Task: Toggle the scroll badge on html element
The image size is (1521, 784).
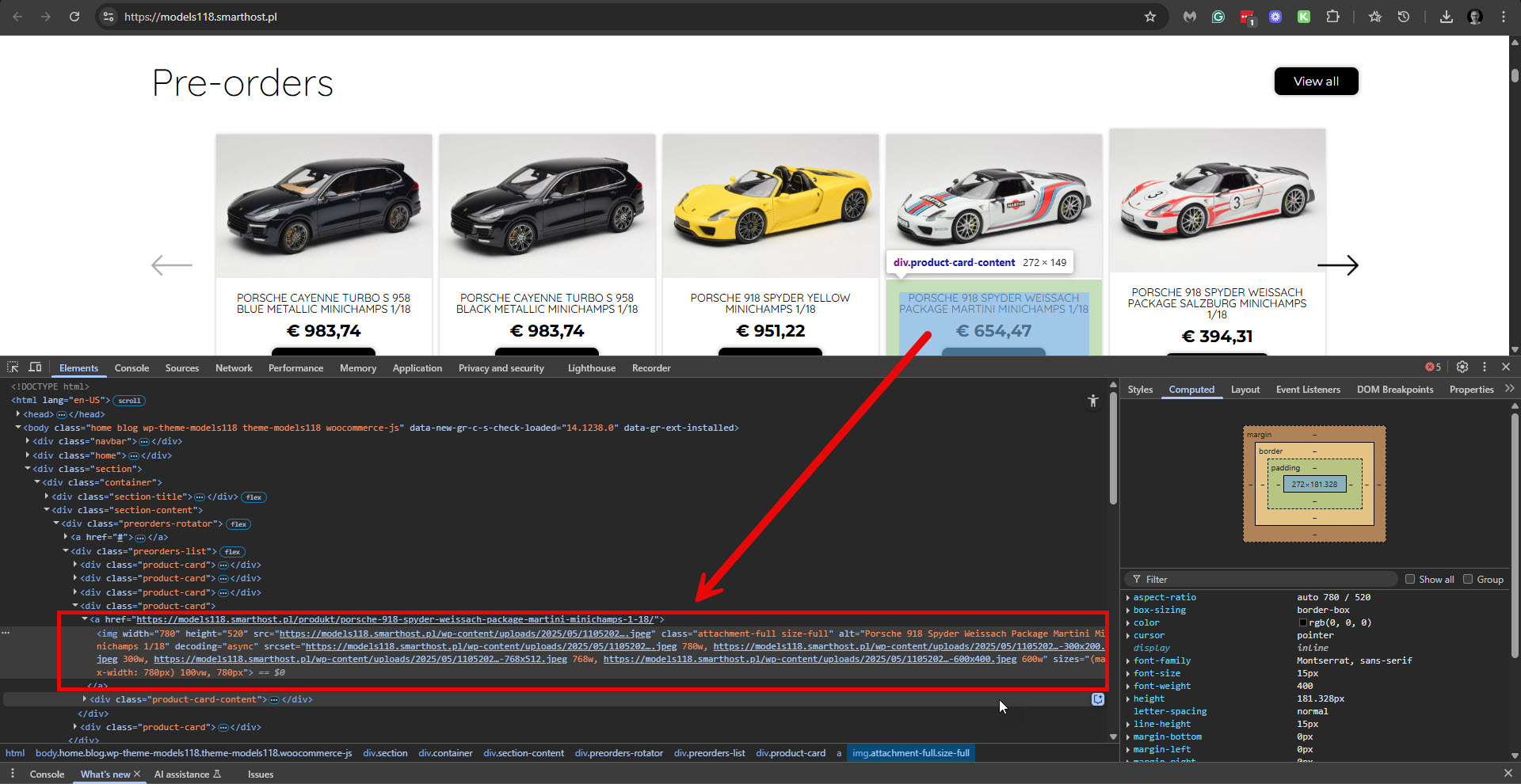Action: 129,401
